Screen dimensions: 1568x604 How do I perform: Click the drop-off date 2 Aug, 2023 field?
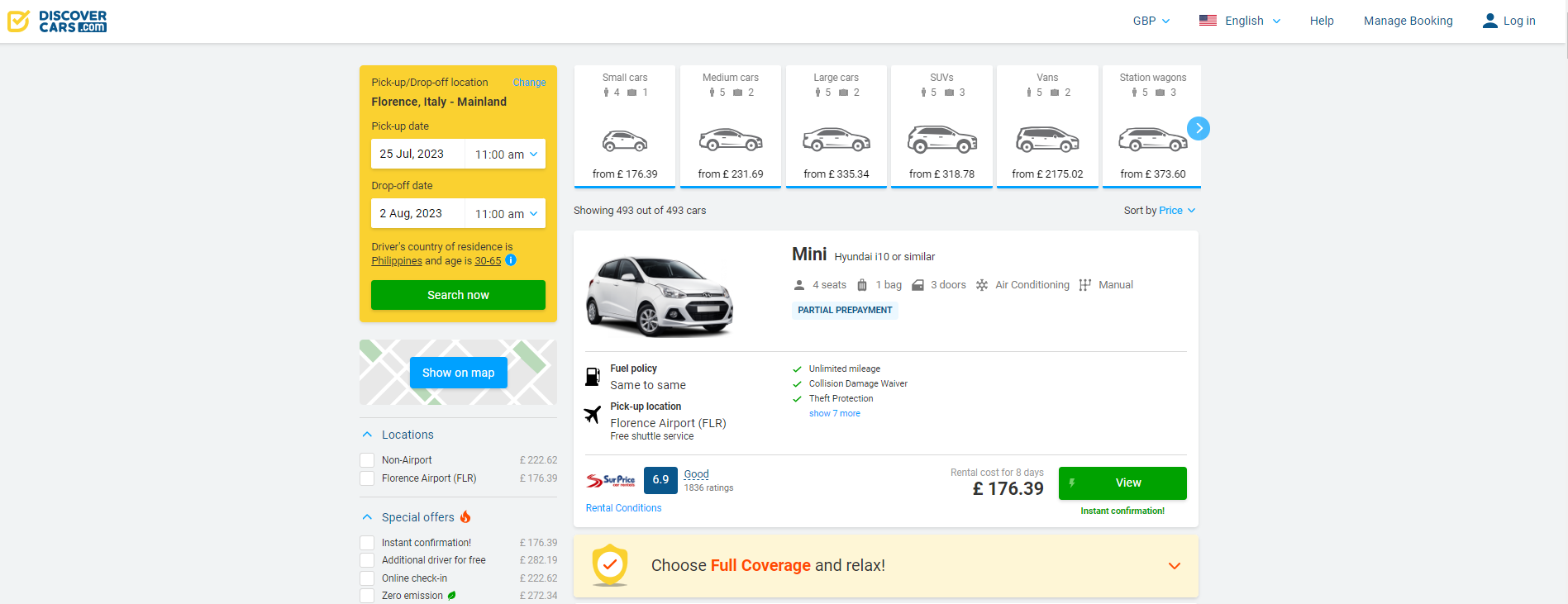tap(417, 214)
